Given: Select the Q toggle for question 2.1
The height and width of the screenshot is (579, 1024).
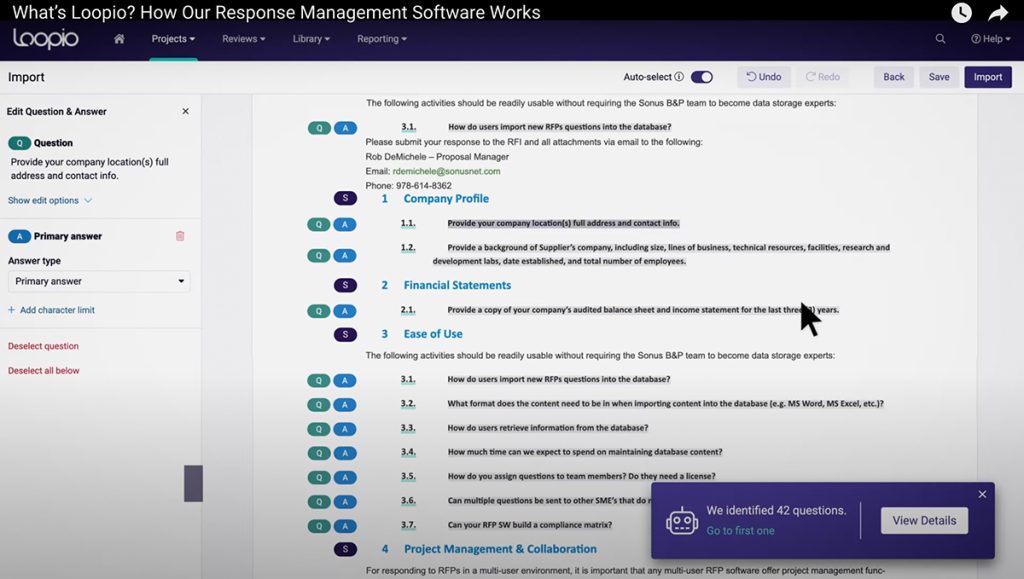Looking at the screenshot, I should 318,310.
